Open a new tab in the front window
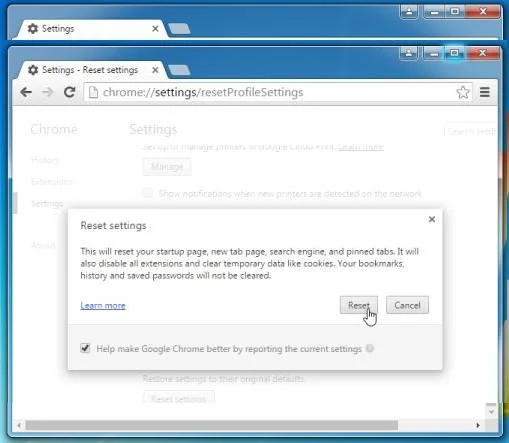 pyautogui.click(x=180, y=70)
